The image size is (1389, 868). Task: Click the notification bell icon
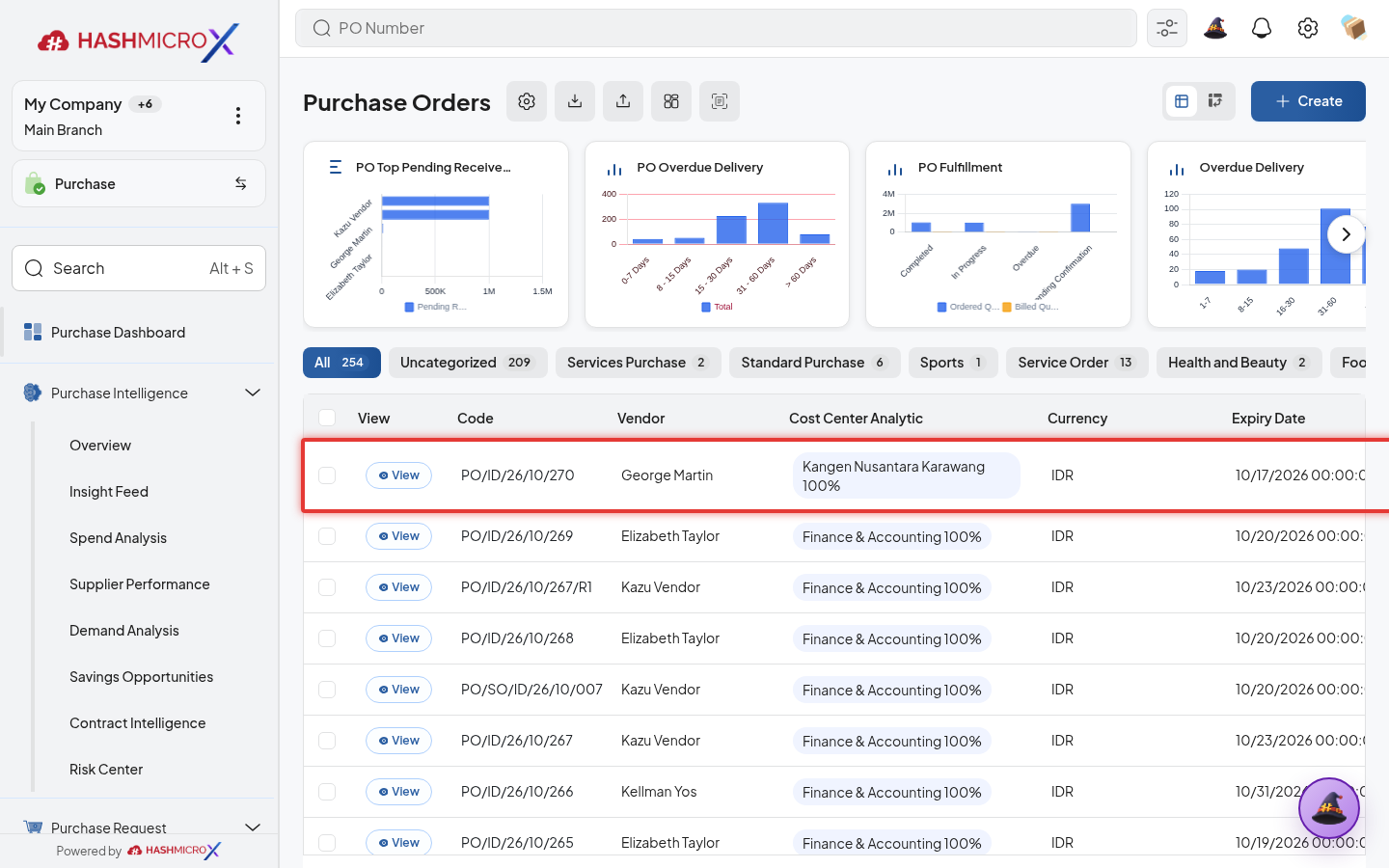pos(1261,28)
